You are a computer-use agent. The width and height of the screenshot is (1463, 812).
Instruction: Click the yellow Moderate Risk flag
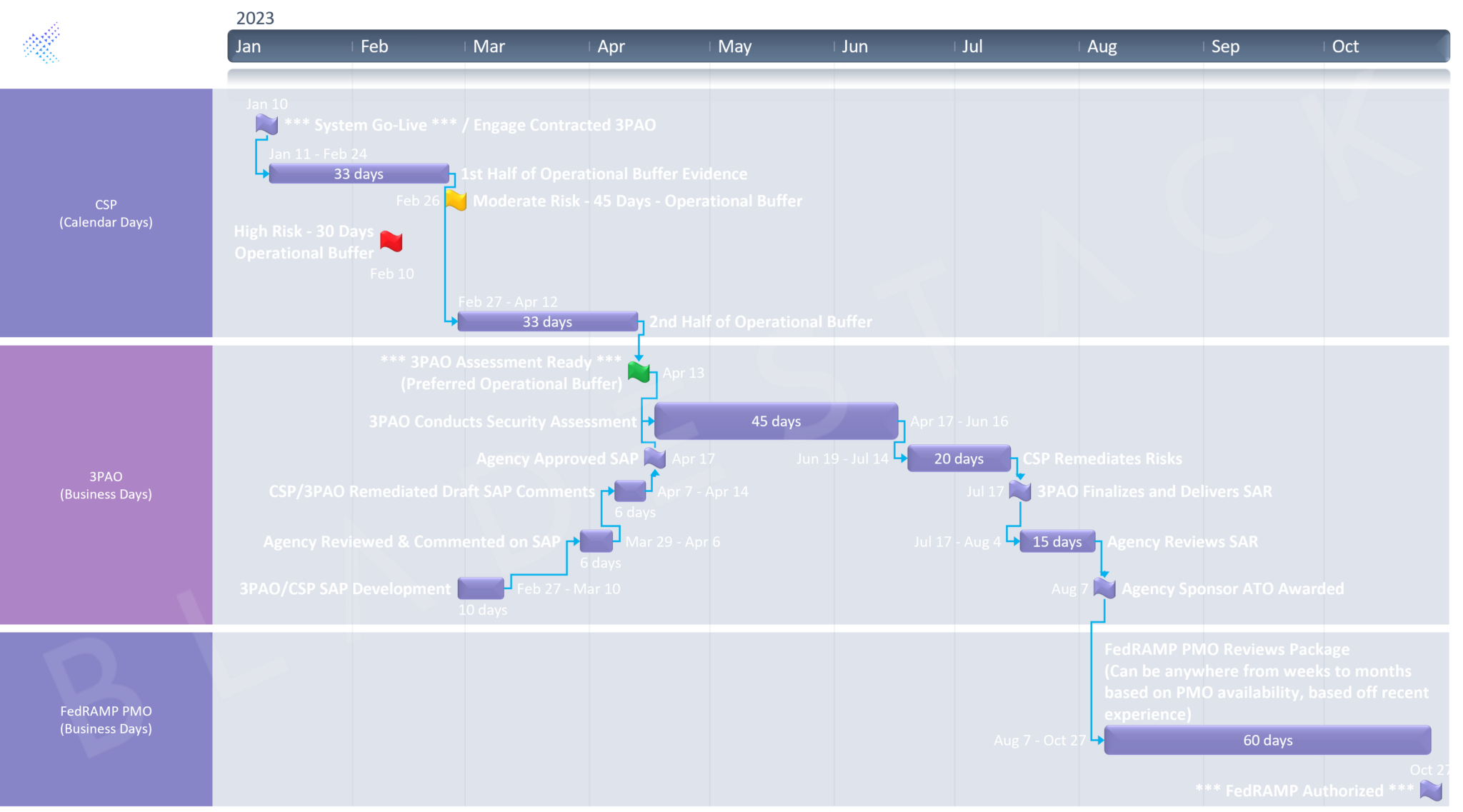[x=456, y=201]
